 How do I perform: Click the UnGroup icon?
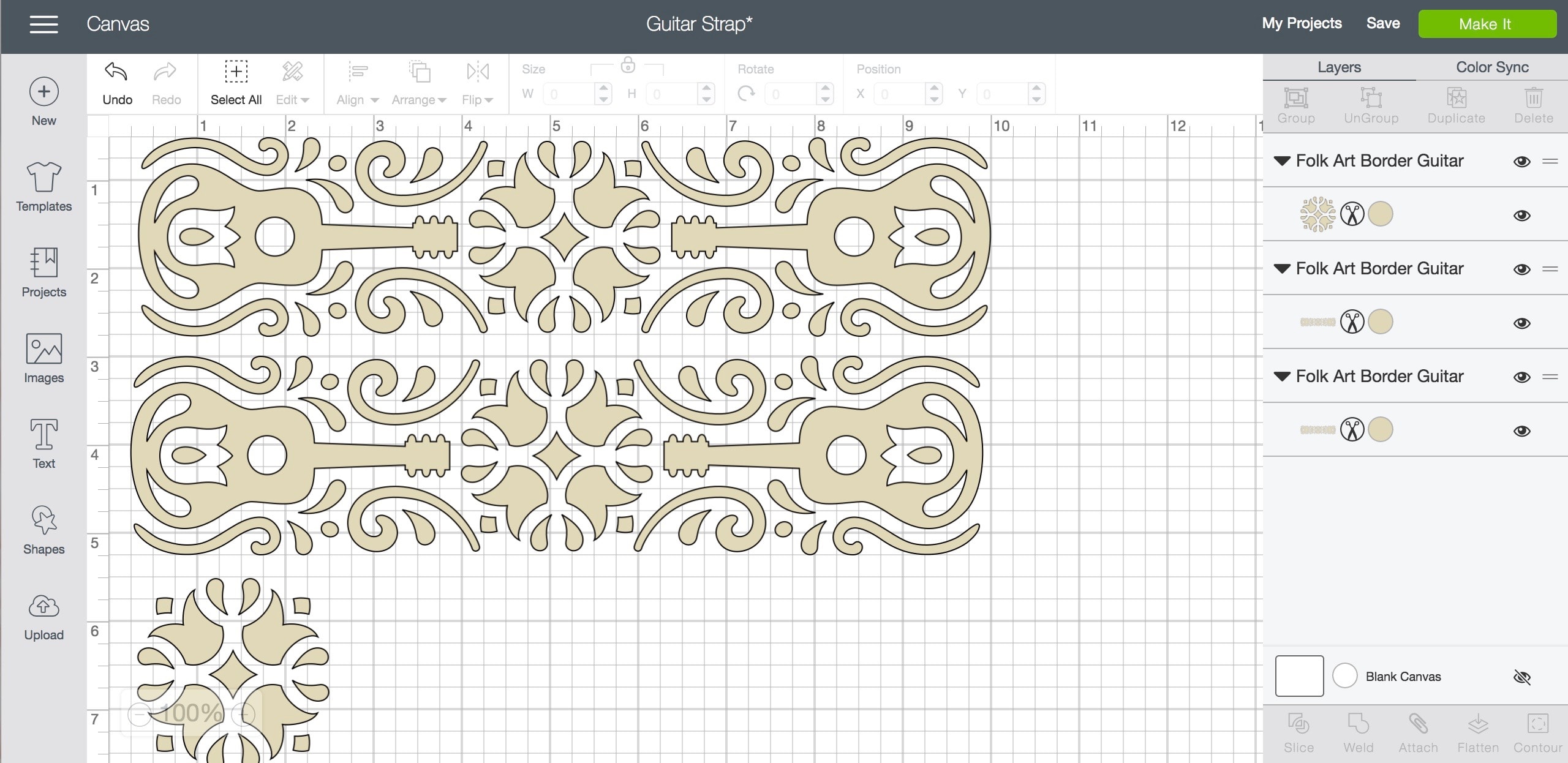pos(1371,106)
